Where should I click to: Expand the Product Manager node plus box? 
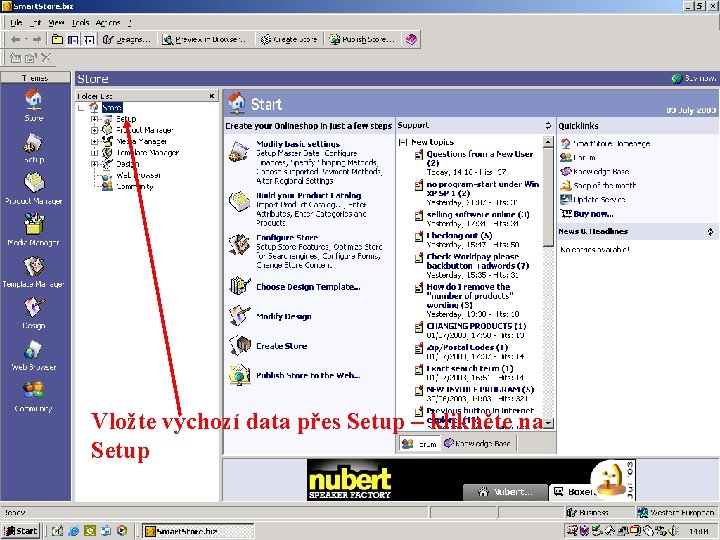(x=94, y=130)
